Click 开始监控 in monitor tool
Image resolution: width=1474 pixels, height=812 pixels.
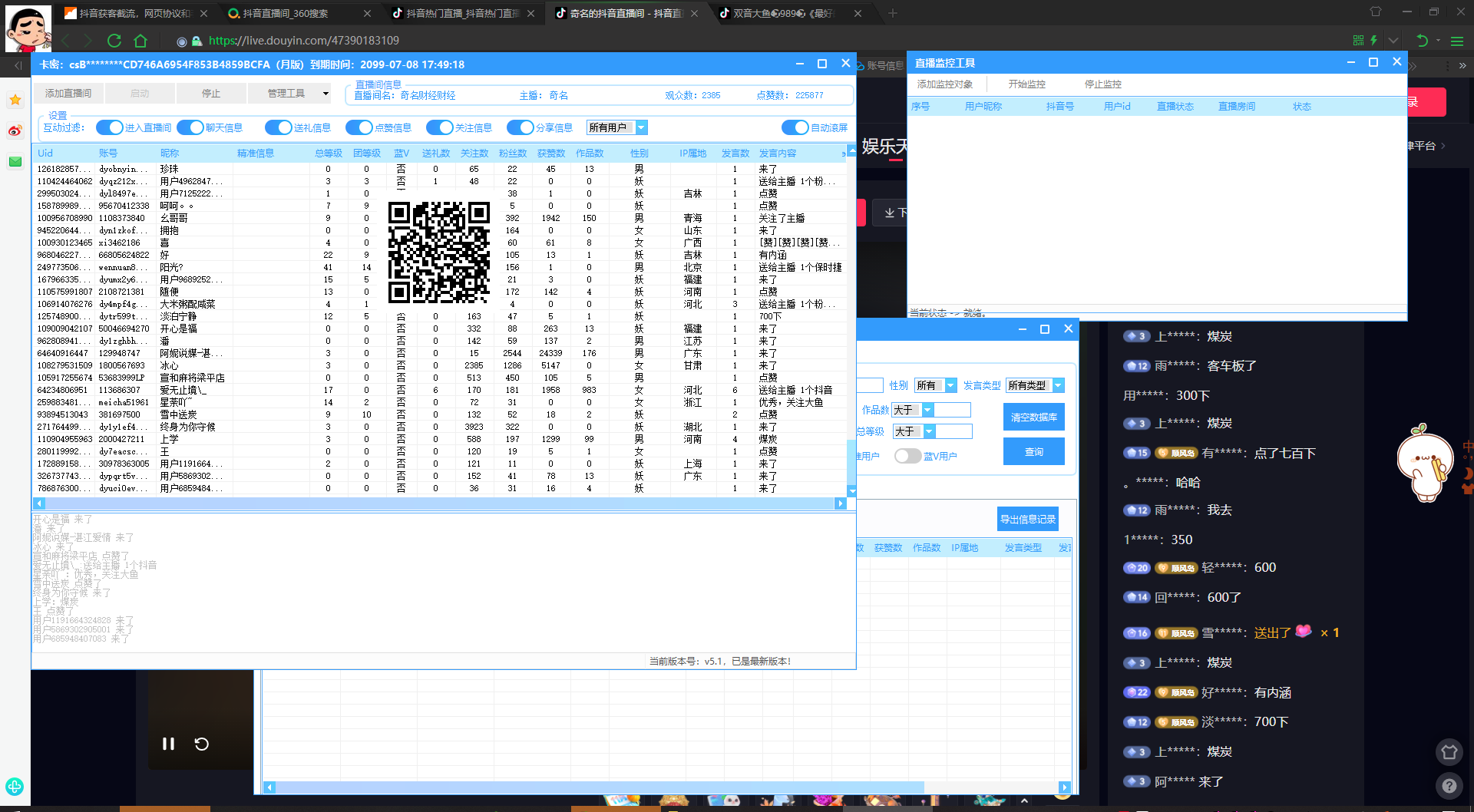1027,84
